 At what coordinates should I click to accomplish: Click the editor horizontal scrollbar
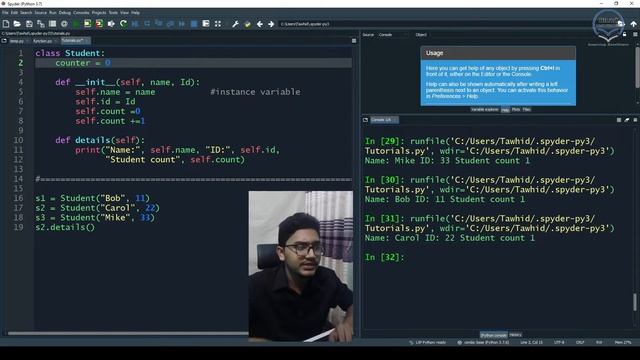point(127,333)
